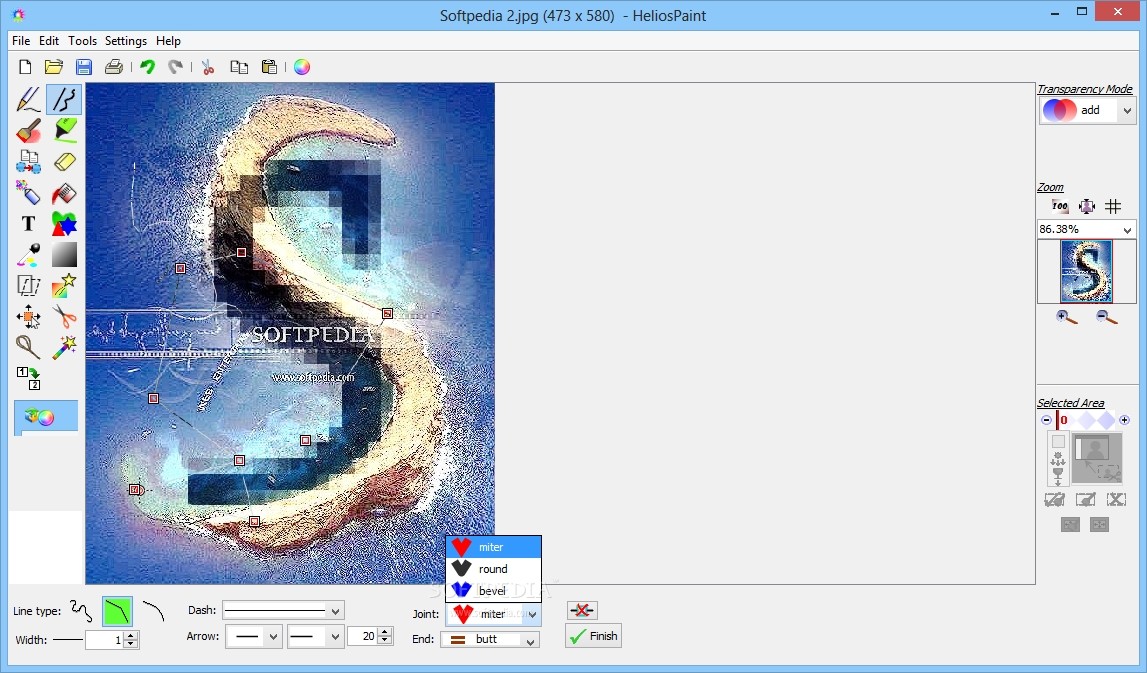Redo with the gray arrow
The width and height of the screenshot is (1147, 673).
pyautogui.click(x=176, y=67)
